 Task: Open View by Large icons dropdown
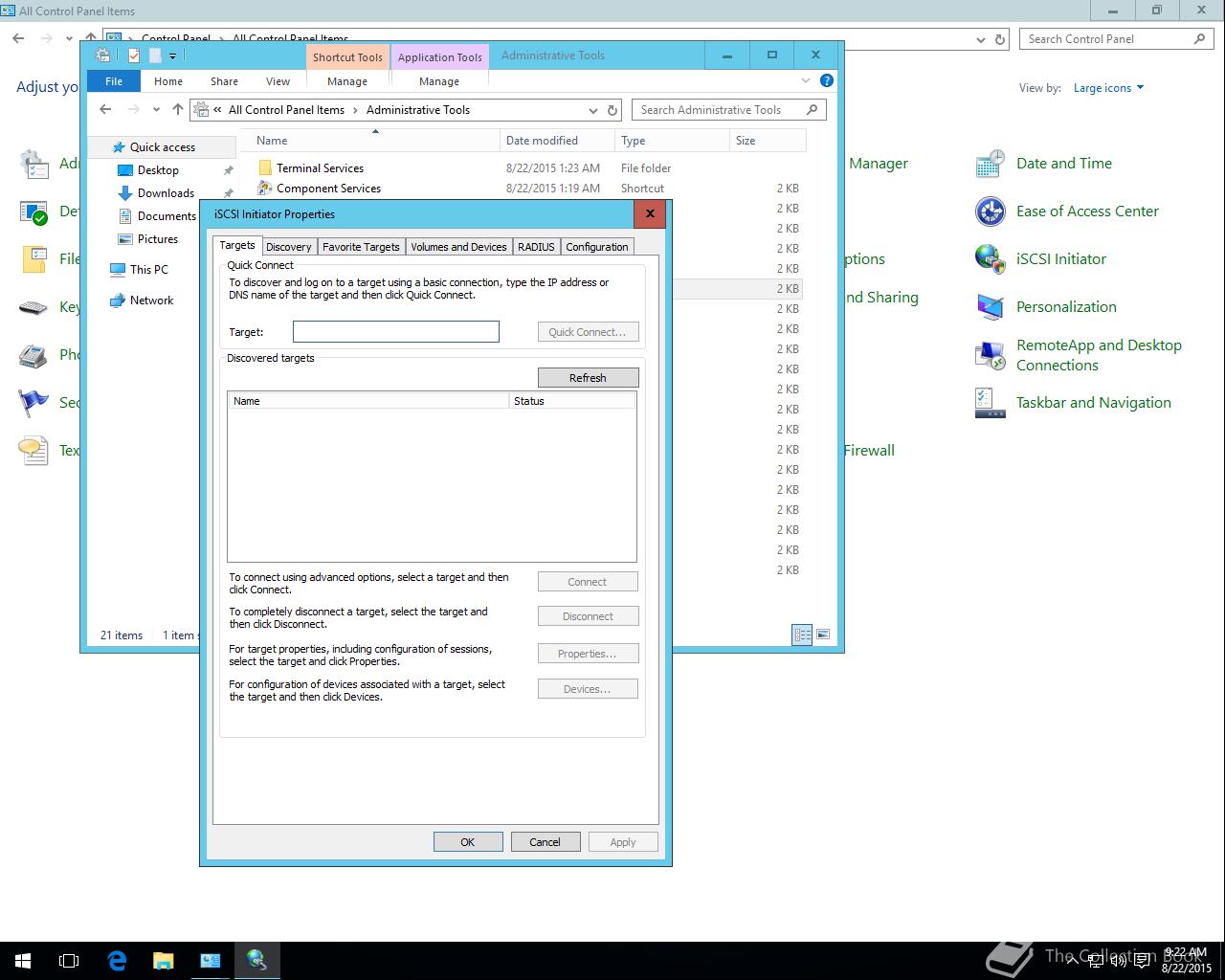click(x=1108, y=88)
